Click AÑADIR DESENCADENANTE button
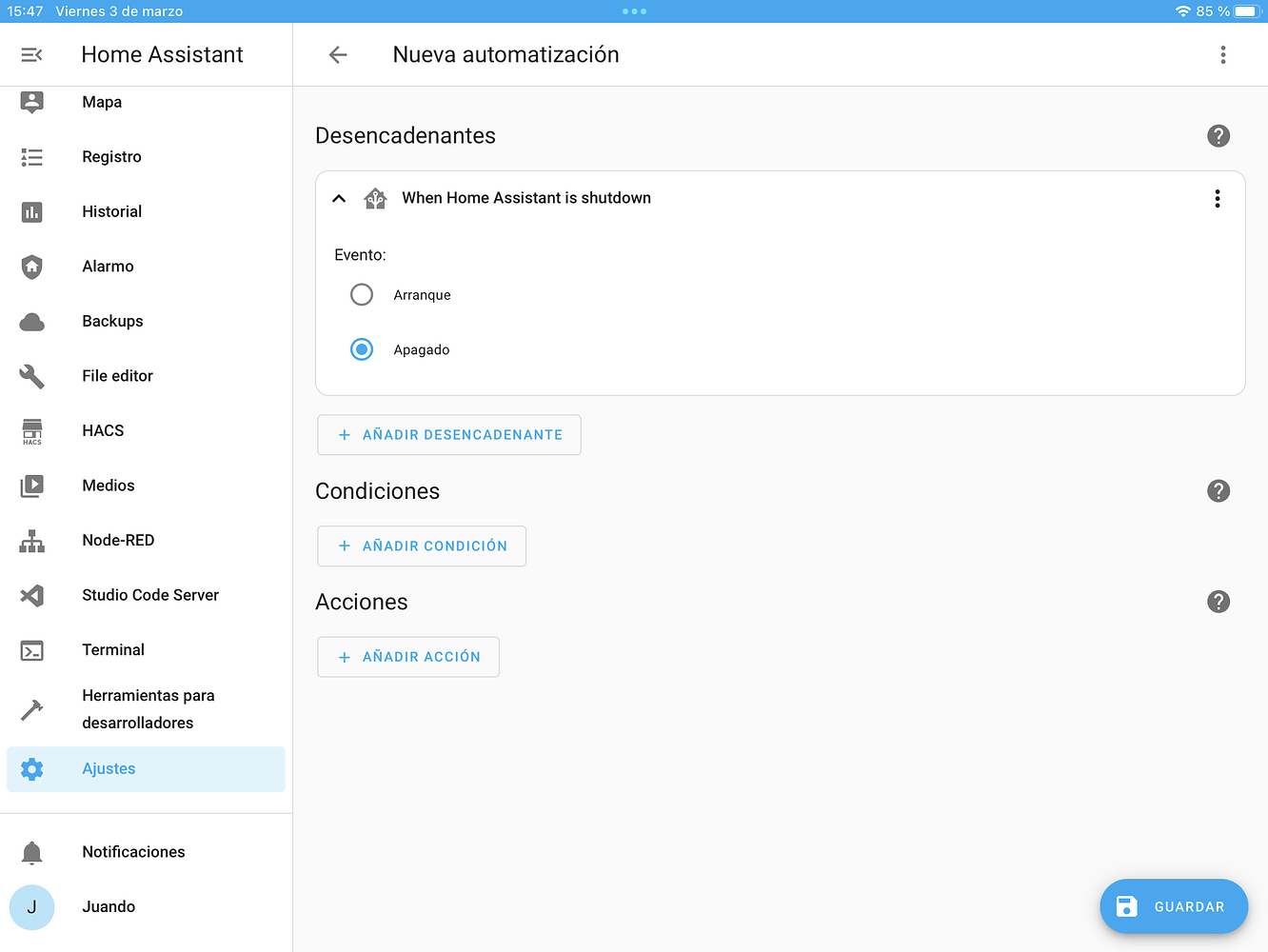Screen dimensions: 1268x952 click(x=448, y=434)
